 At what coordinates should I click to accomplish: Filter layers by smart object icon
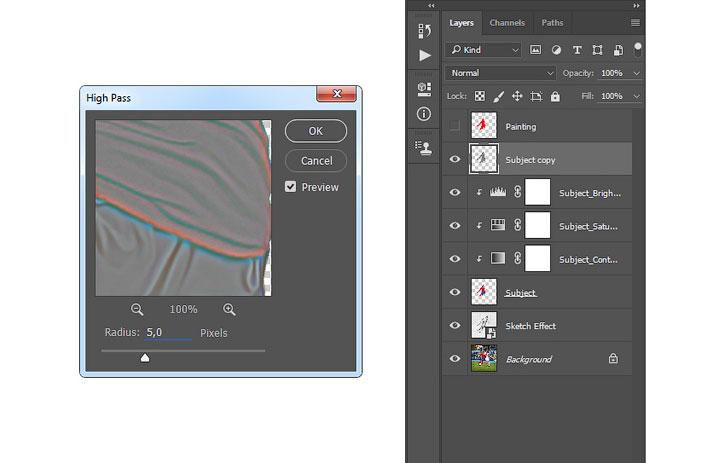(618, 50)
